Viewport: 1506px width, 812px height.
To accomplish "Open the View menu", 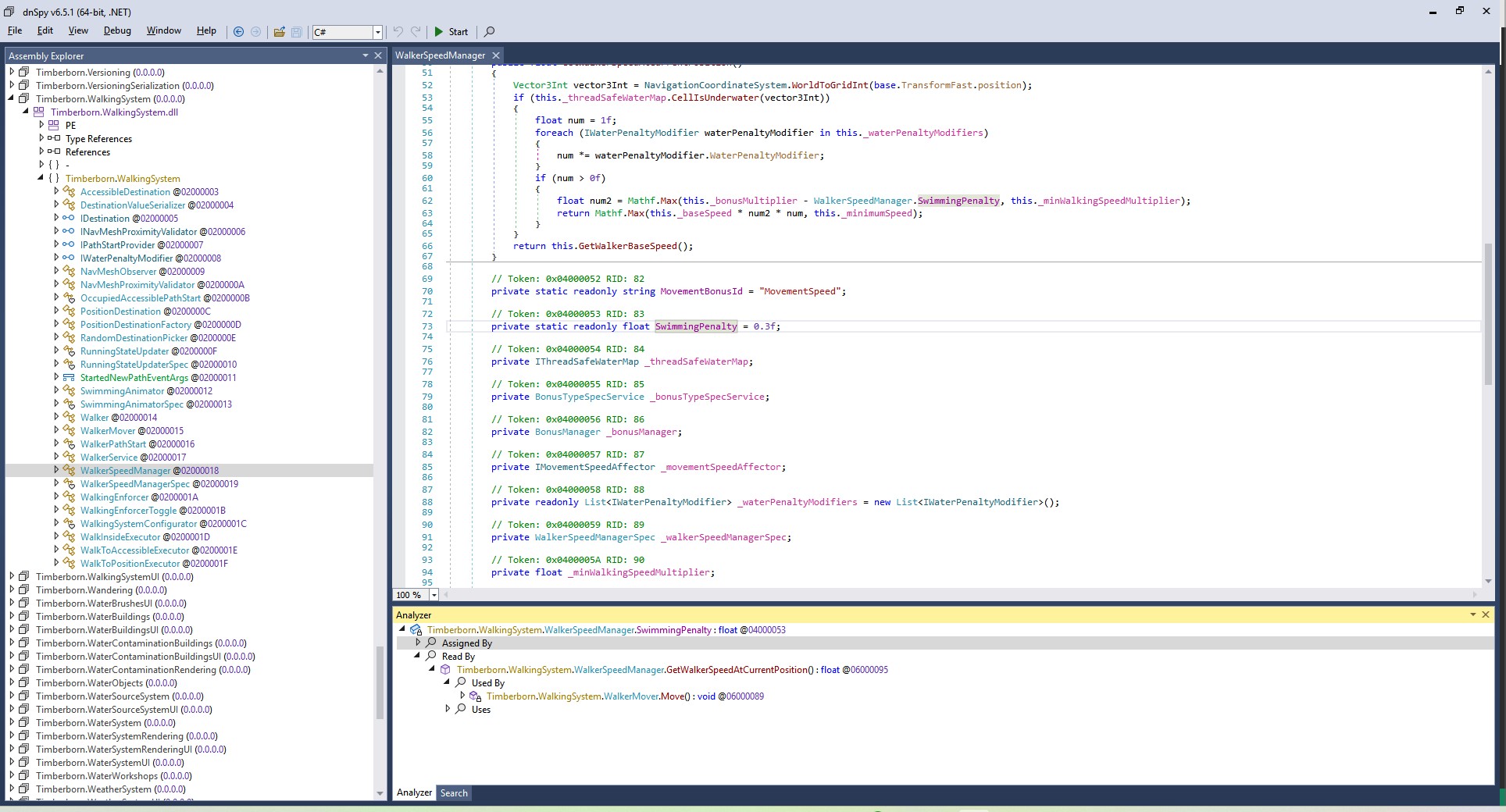I will click(x=78, y=30).
